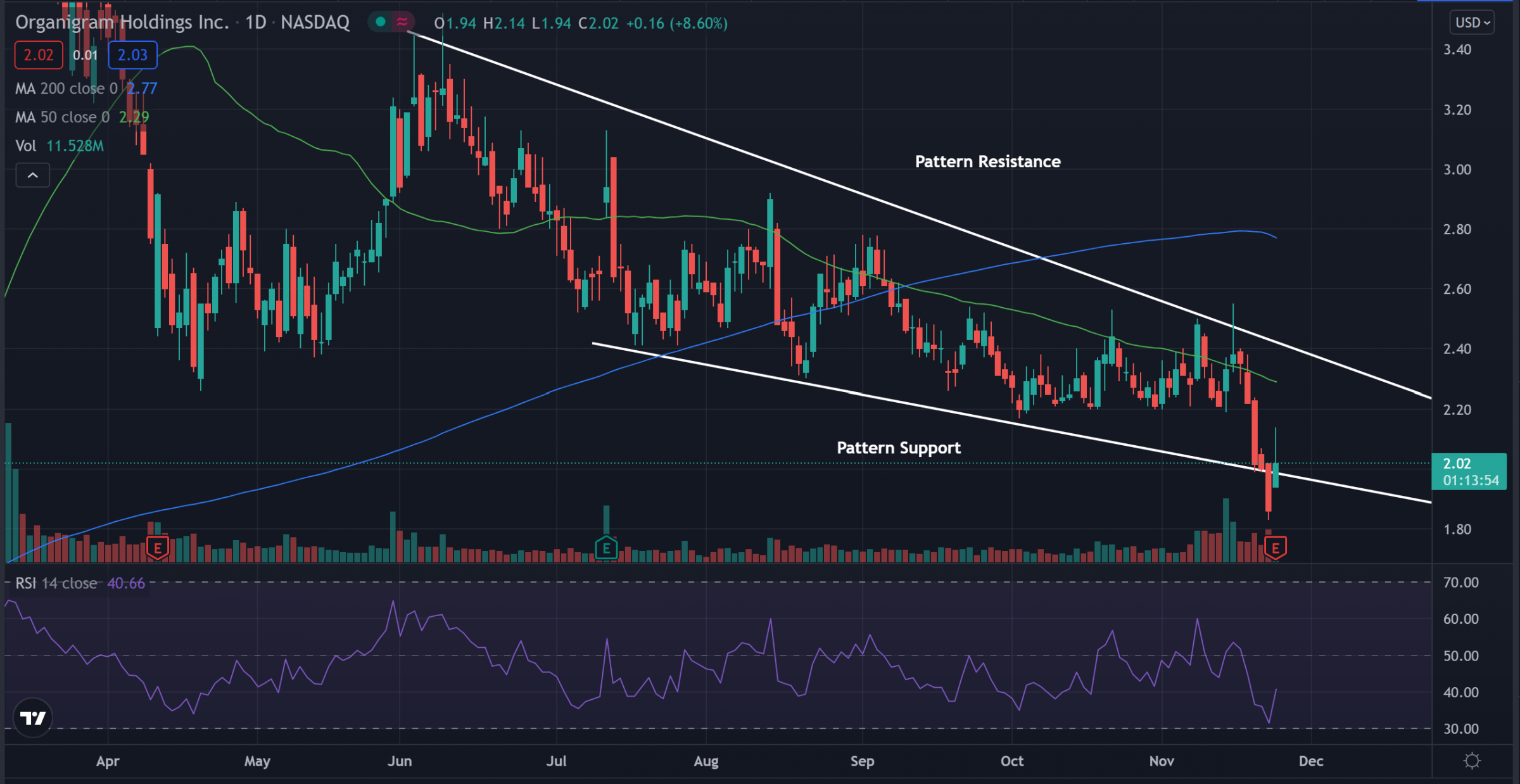The image size is (1520, 784).
Task: Click the NASDAQ exchange label
Action: click(x=315, y=23)
